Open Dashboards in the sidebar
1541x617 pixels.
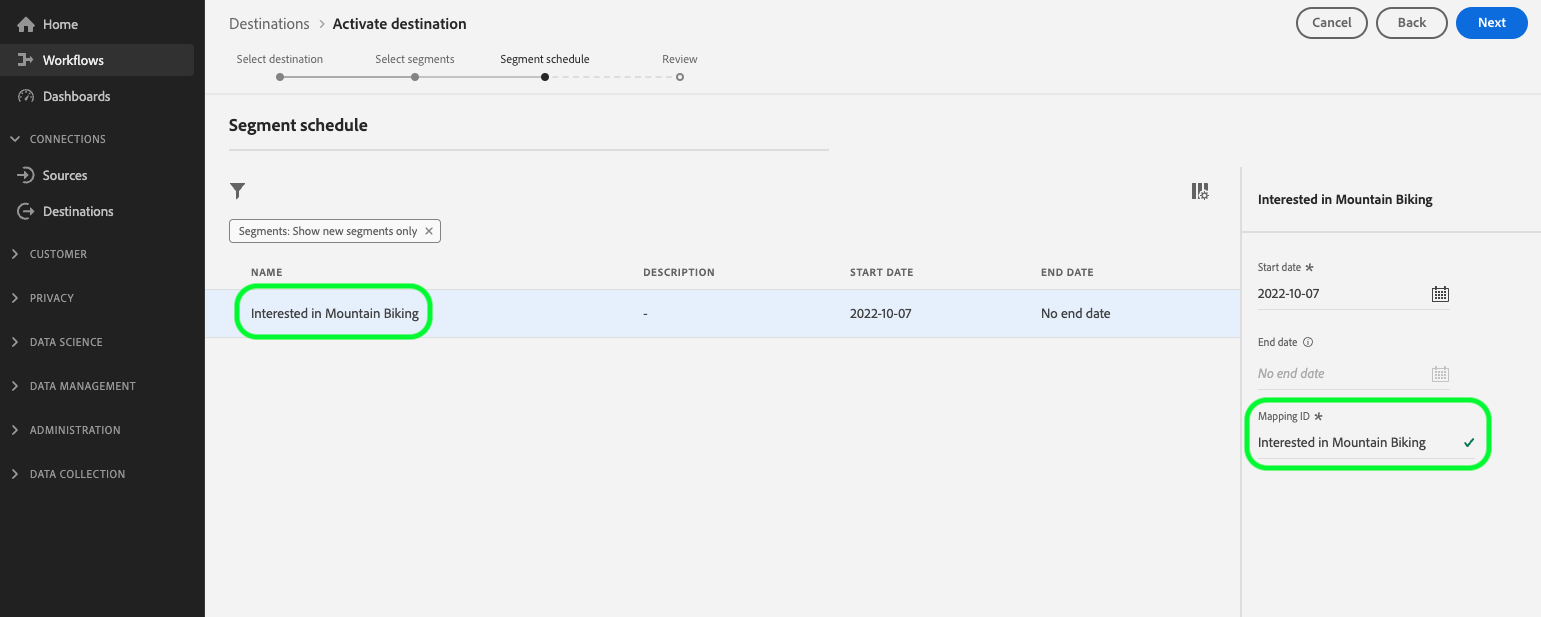click(98, 96)
